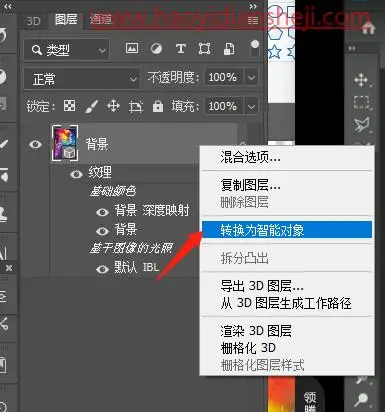Expand the right toolbar double-arrow
Viewport: 385px width, 412px height.
(x=352, y=49)
